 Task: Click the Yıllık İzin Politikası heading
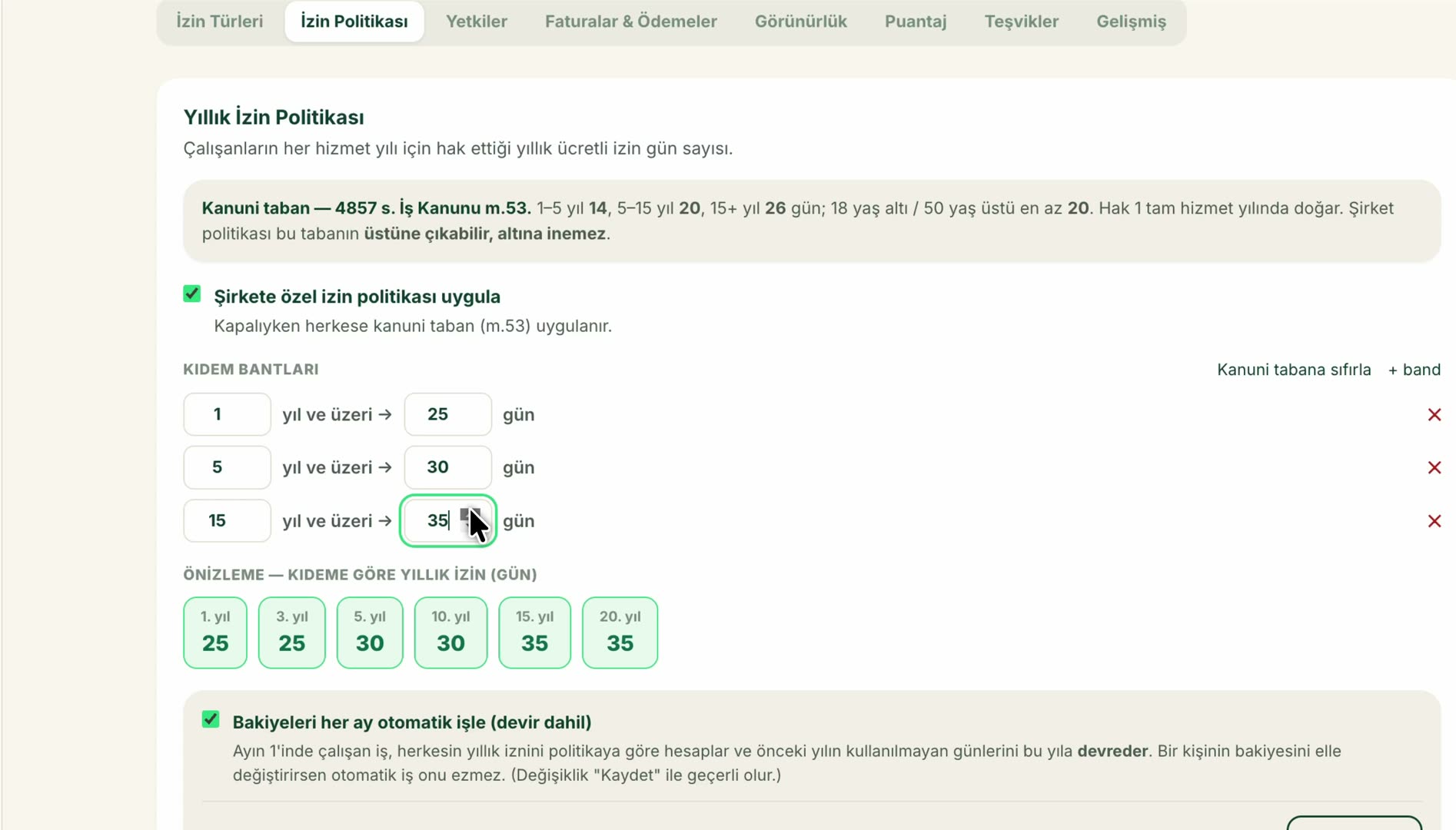tap(274, 118)
